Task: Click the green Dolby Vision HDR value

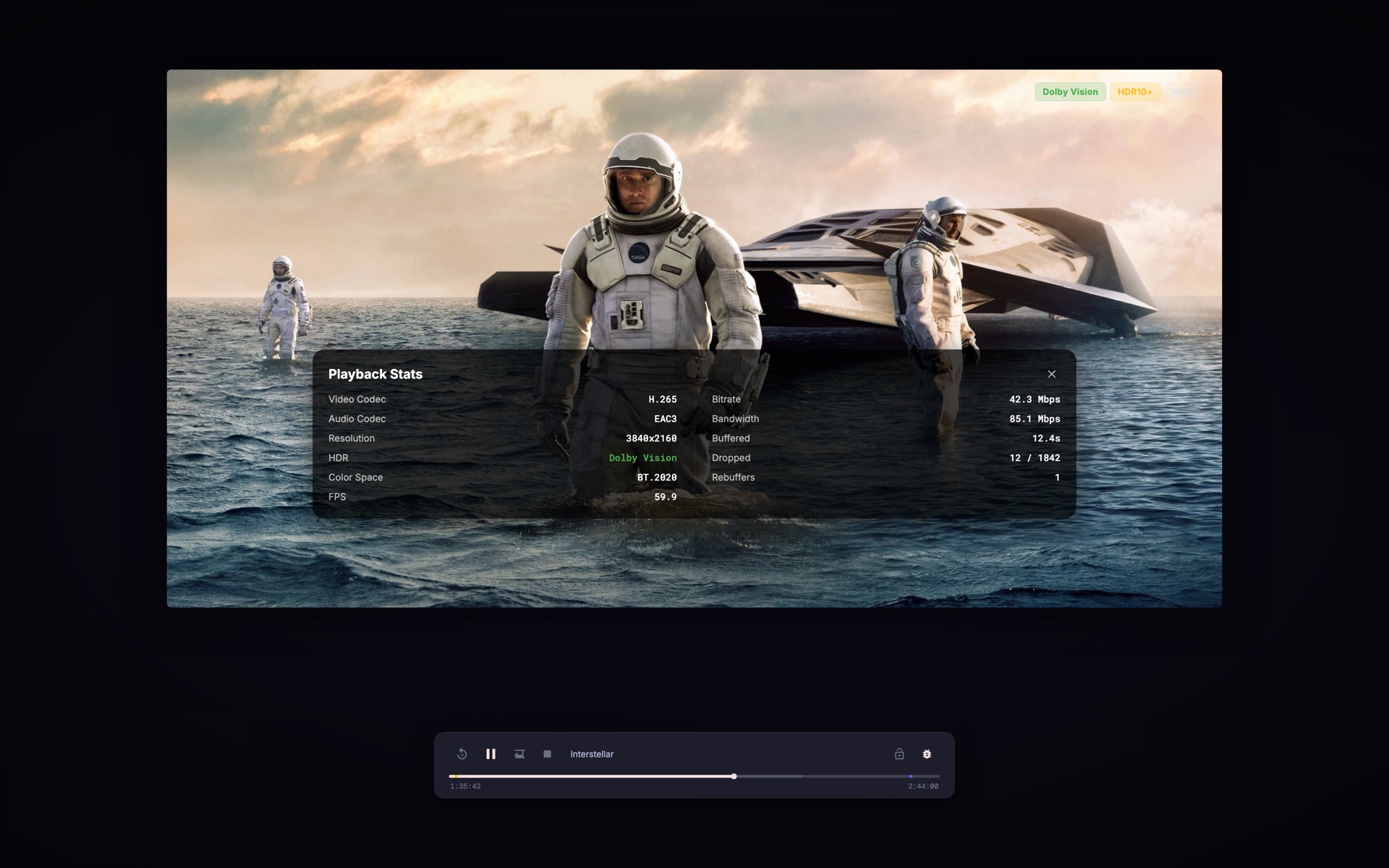Action: pos(642,458)
